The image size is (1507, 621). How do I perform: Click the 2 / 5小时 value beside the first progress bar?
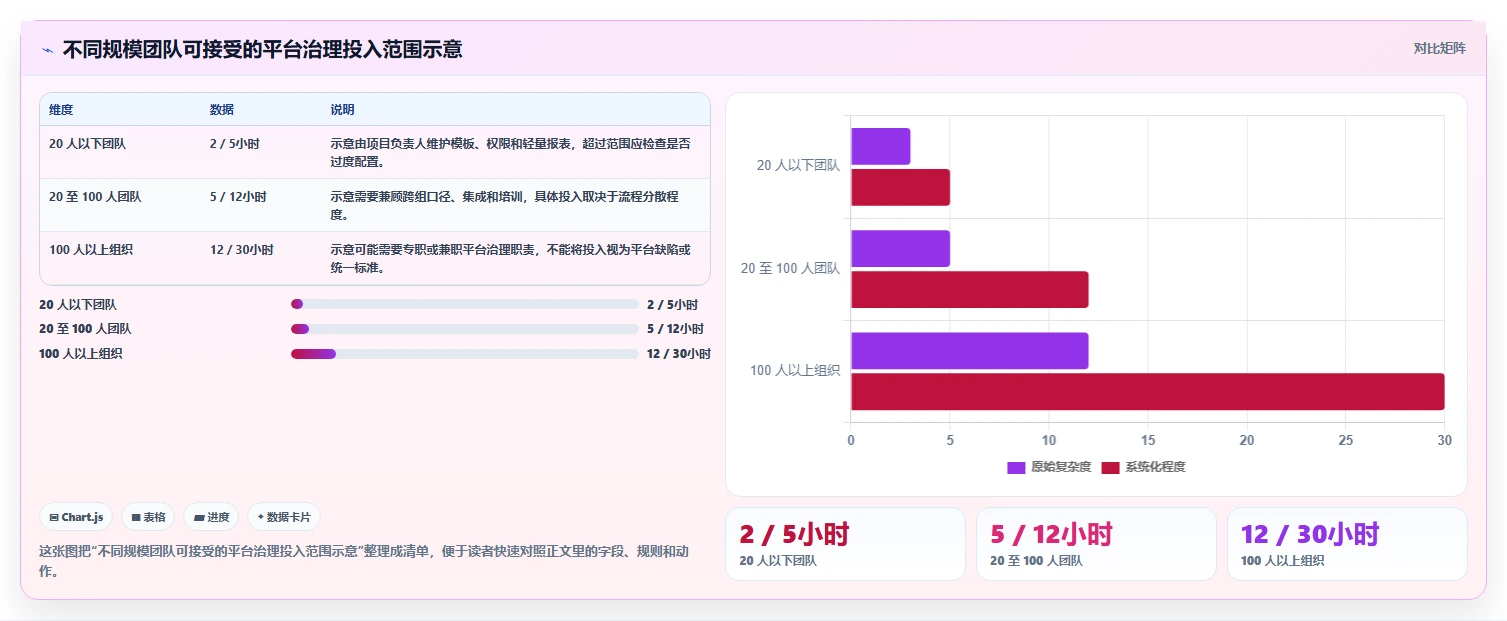pos(672,304)
